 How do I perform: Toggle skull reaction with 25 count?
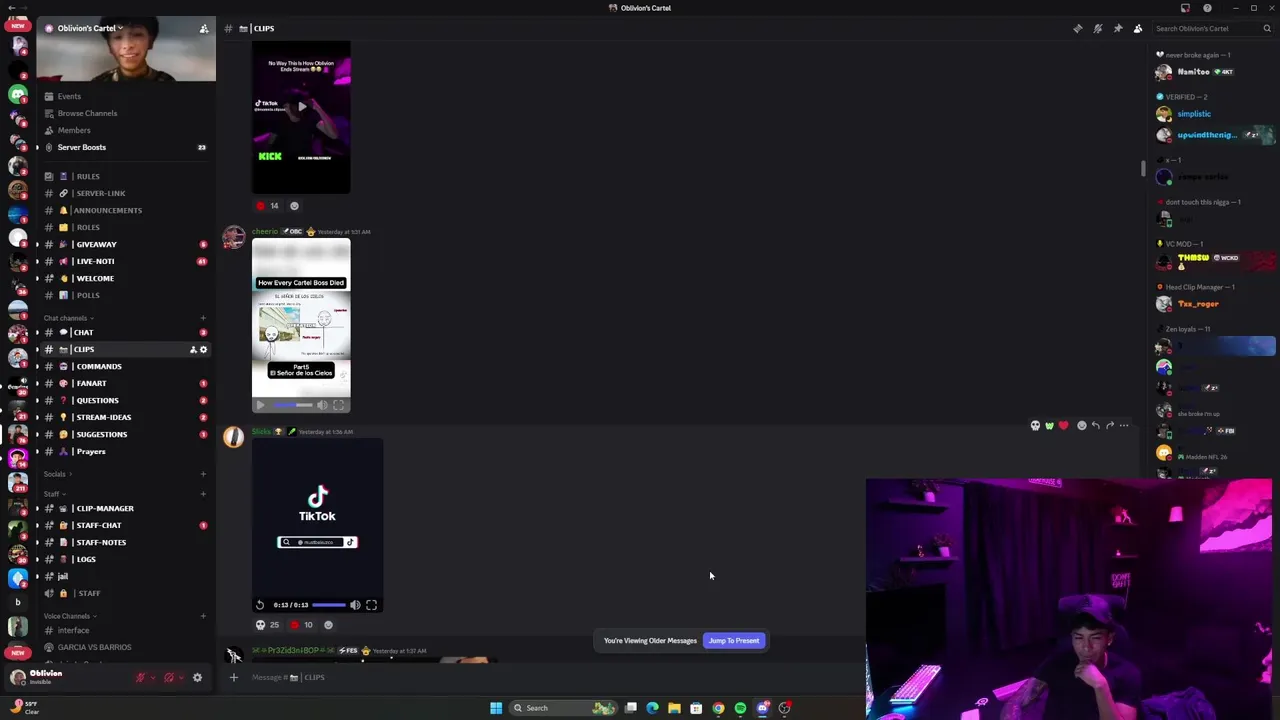click(x=267, y=625)
